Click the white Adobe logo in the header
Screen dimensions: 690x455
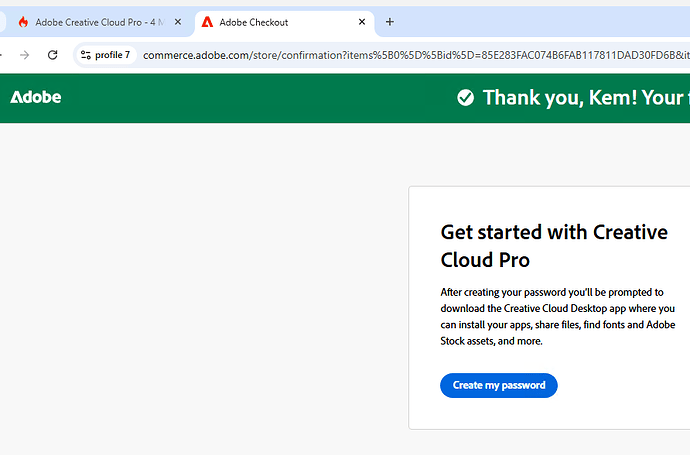(36, 97)
